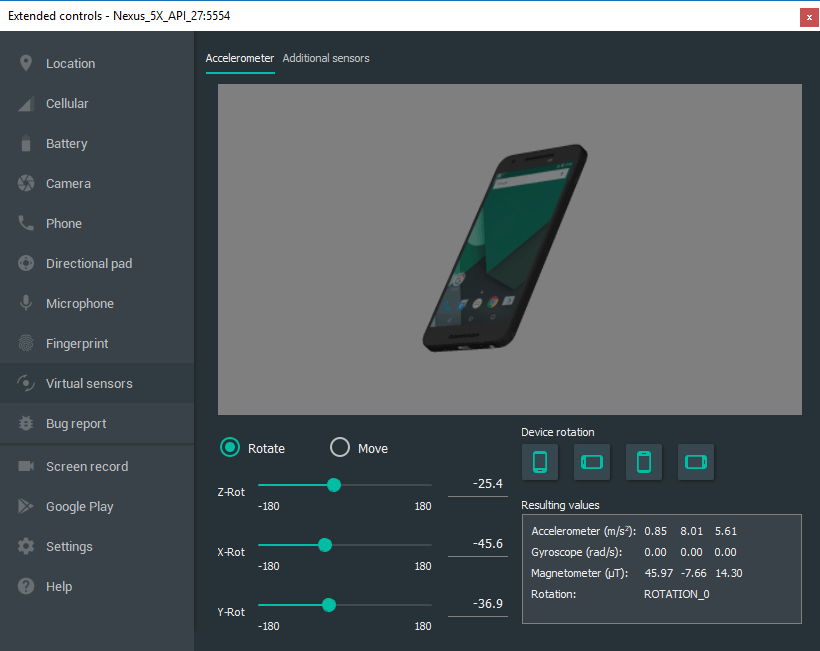Click the Resulting values heading
Image resolution: width=820 pixels, height=651 pixels.
(560, 505)
